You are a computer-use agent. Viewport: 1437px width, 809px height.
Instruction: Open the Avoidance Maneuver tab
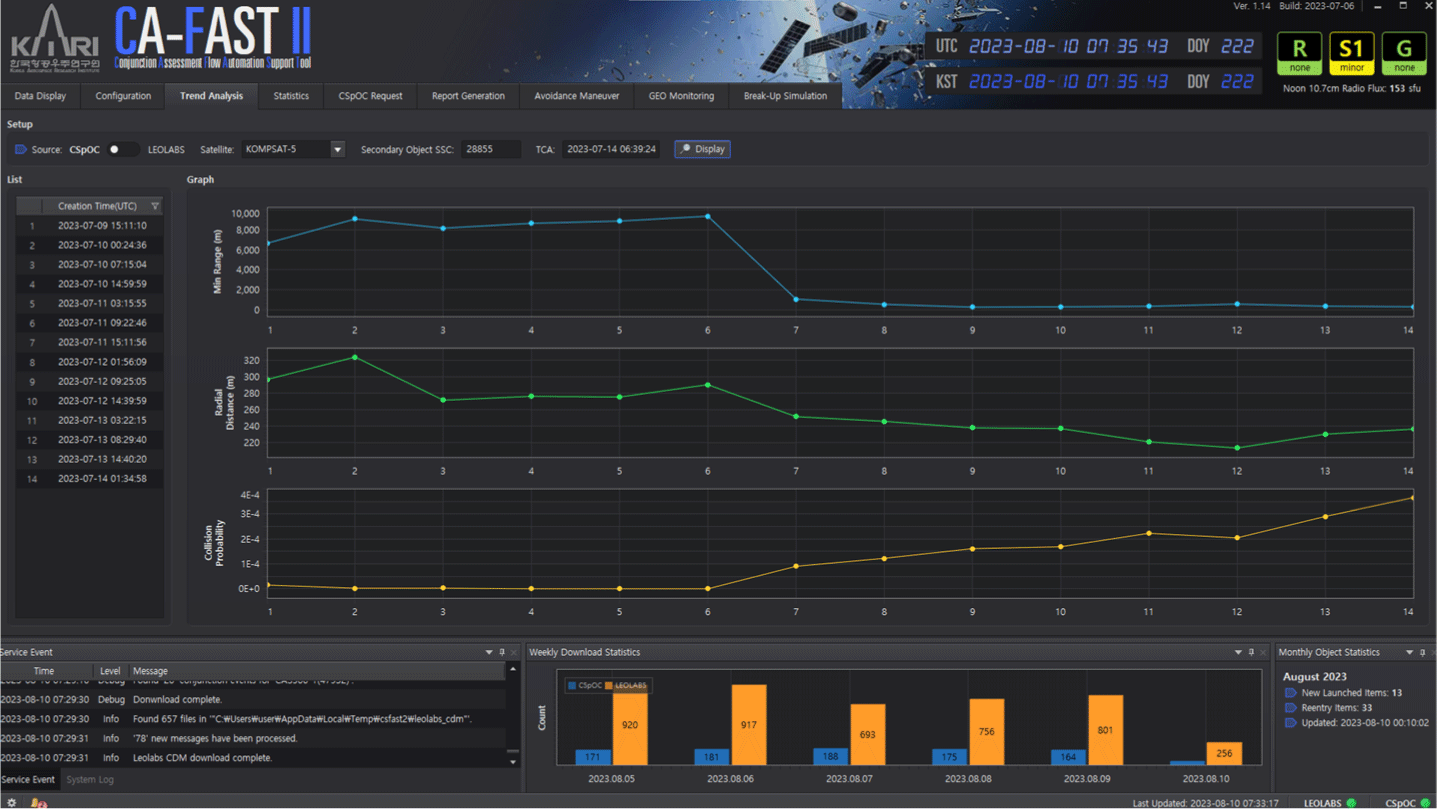pyautogui.click(x=576, y=96)
